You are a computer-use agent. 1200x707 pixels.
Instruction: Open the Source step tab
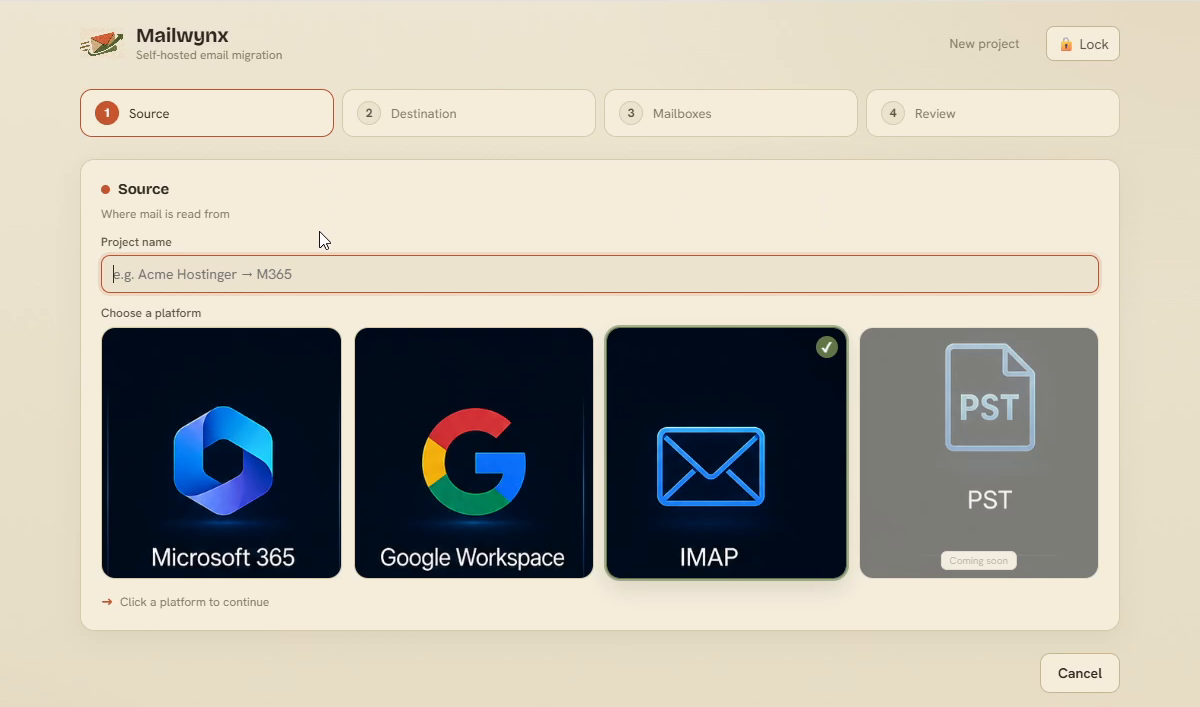coord(207,113)
